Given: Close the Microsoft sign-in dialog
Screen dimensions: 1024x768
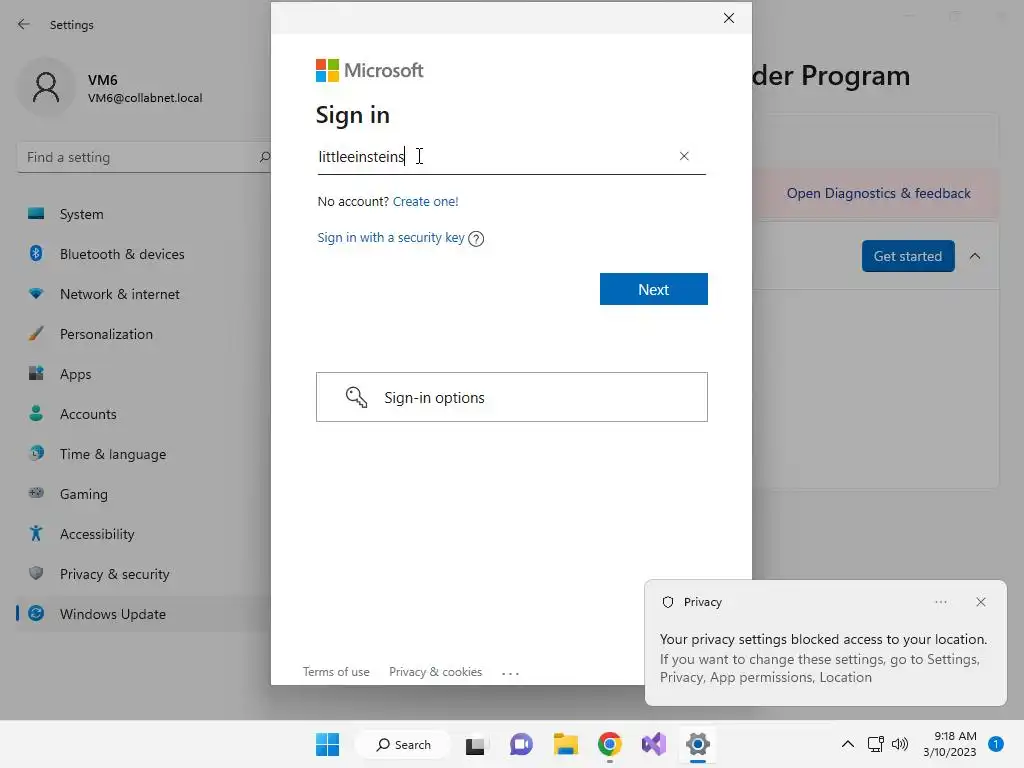Looking at the screenshot, I should tap(729, 18).
